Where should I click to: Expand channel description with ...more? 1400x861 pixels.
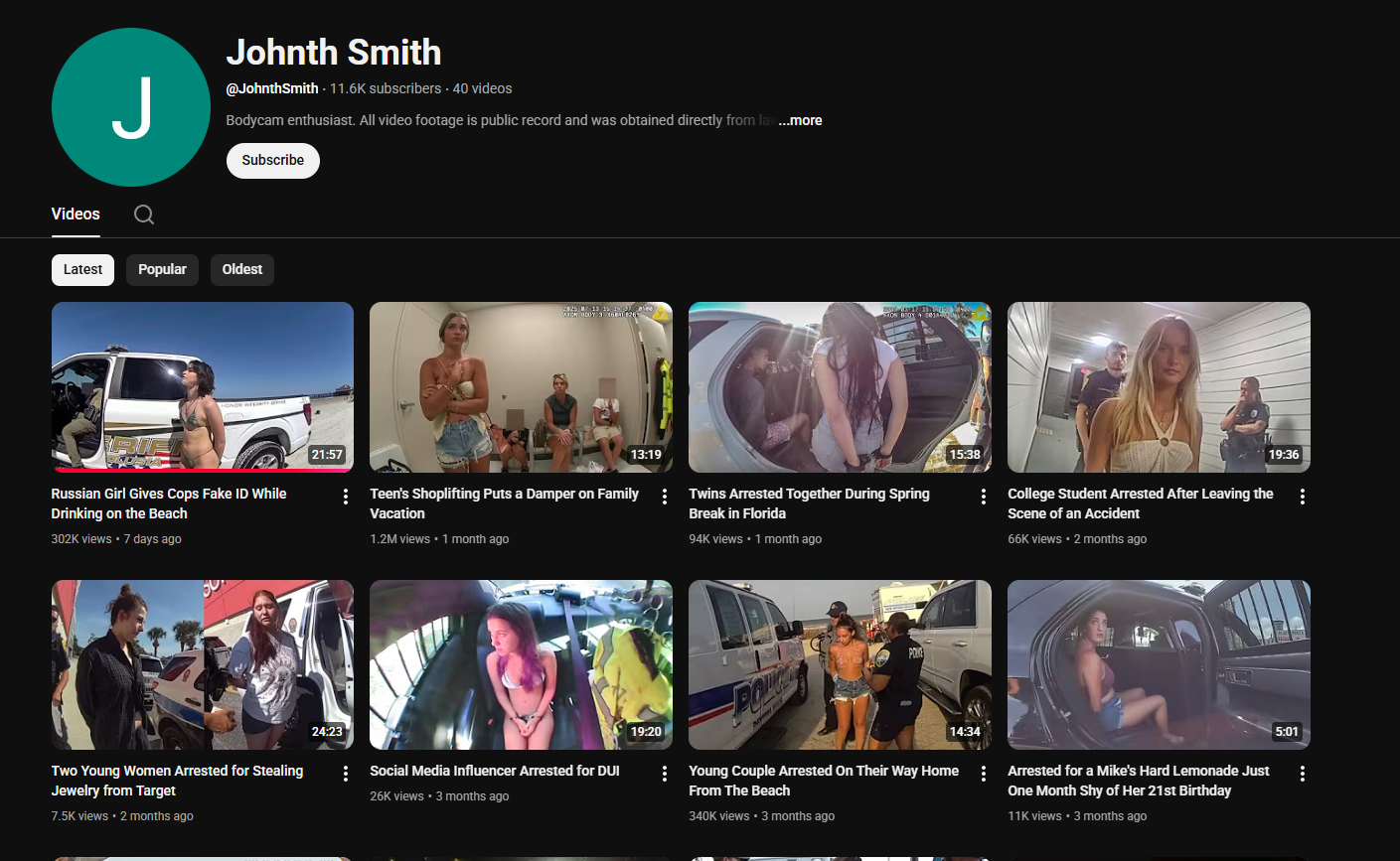800,120
